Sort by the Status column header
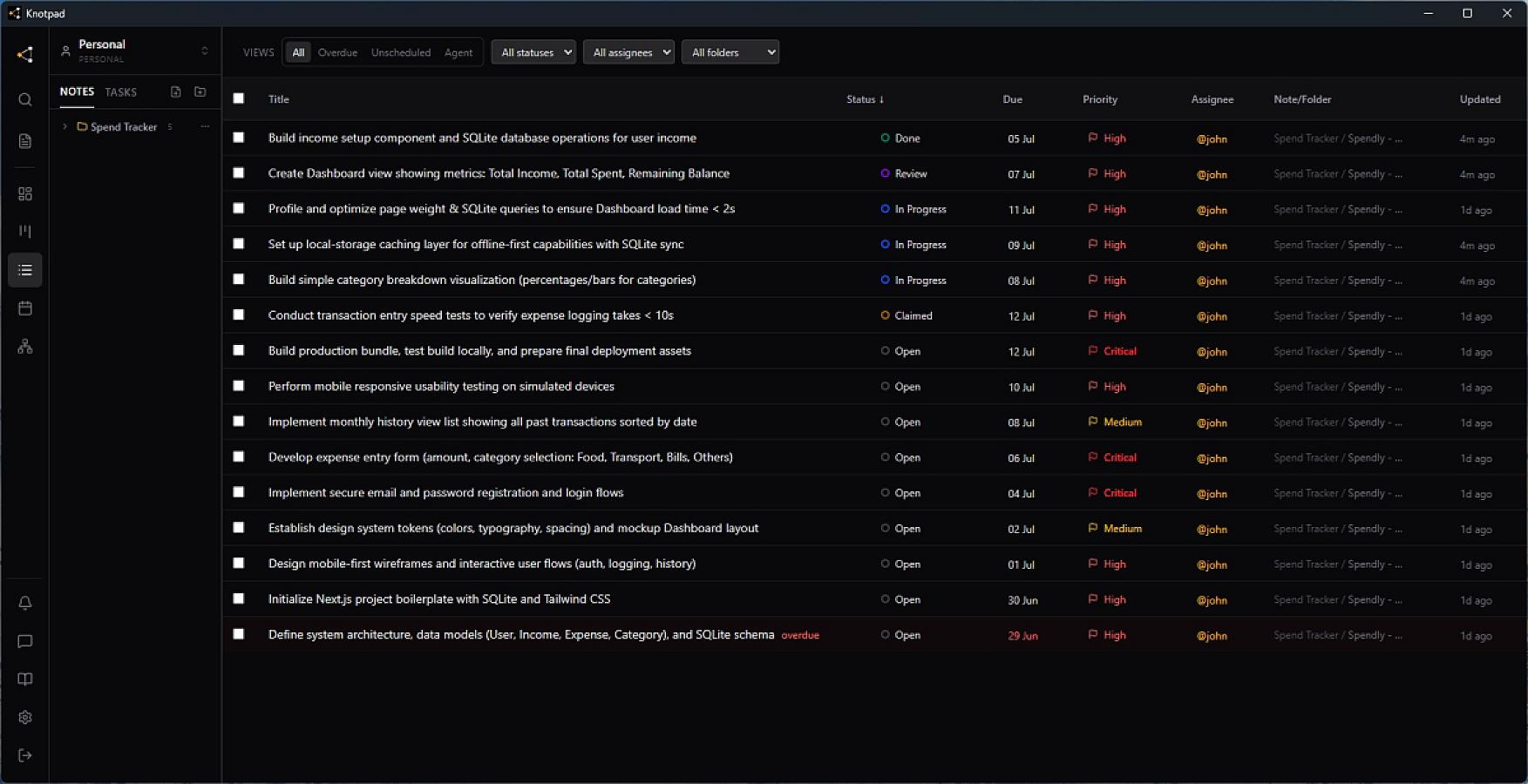The height and width of the screenshot is (784, 1528). (x=866, y=99)
